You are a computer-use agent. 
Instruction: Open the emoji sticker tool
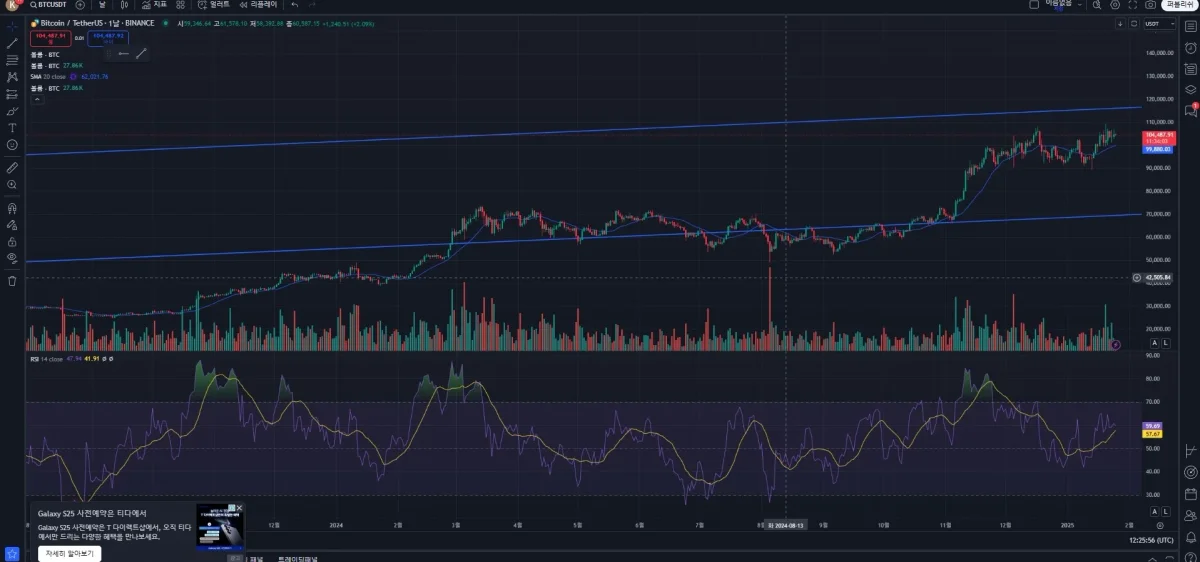12,145
